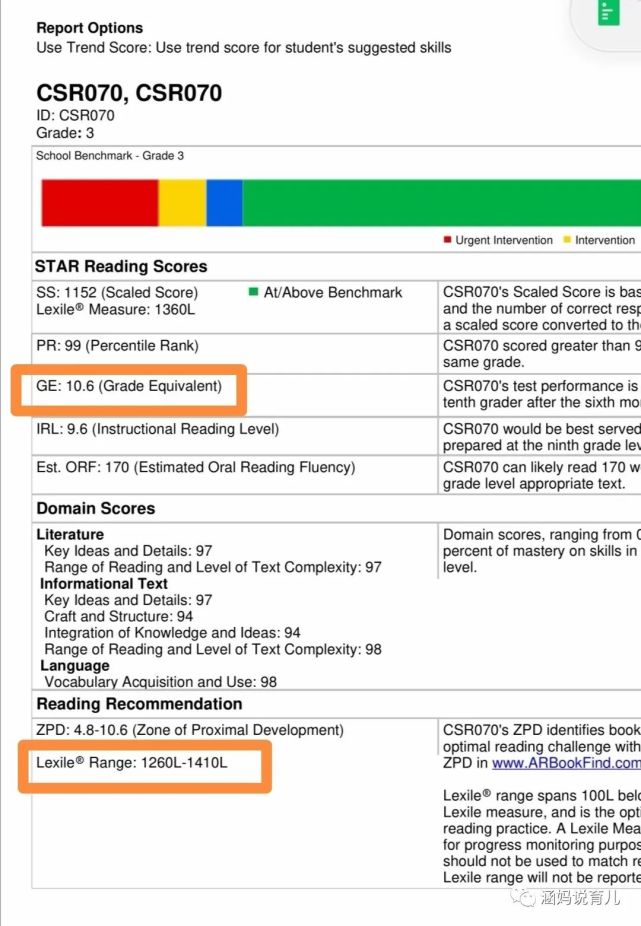Screen dimensions: 641x926
Task: Select the 'Reading Recommendation' heading
Action: [x=139, y=704]
